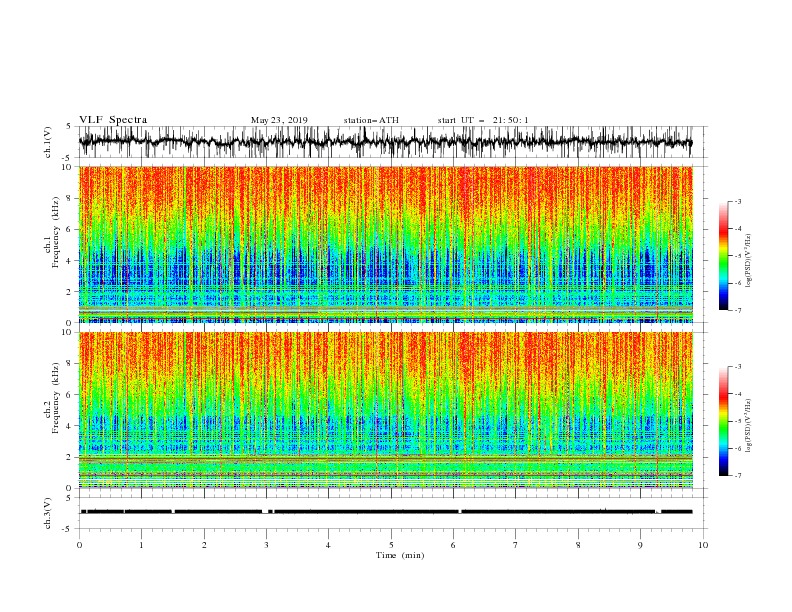The width and height of the screenshot is (792, 612).
Task: Click the ch.3(V) axis label
Action: [48, 513]
